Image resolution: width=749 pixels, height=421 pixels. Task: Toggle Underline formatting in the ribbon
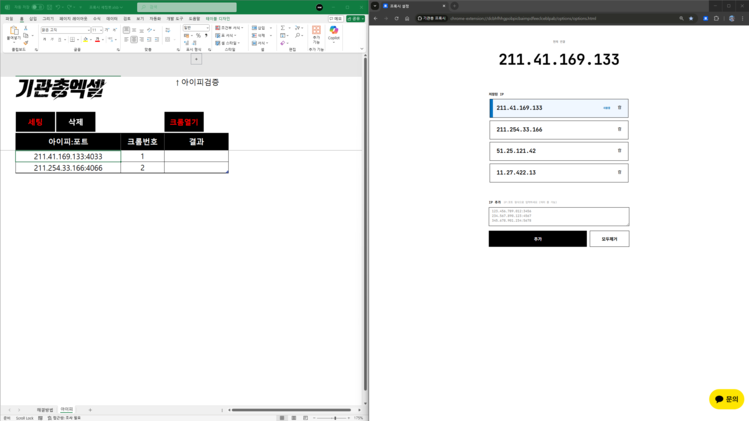point(59,39)
